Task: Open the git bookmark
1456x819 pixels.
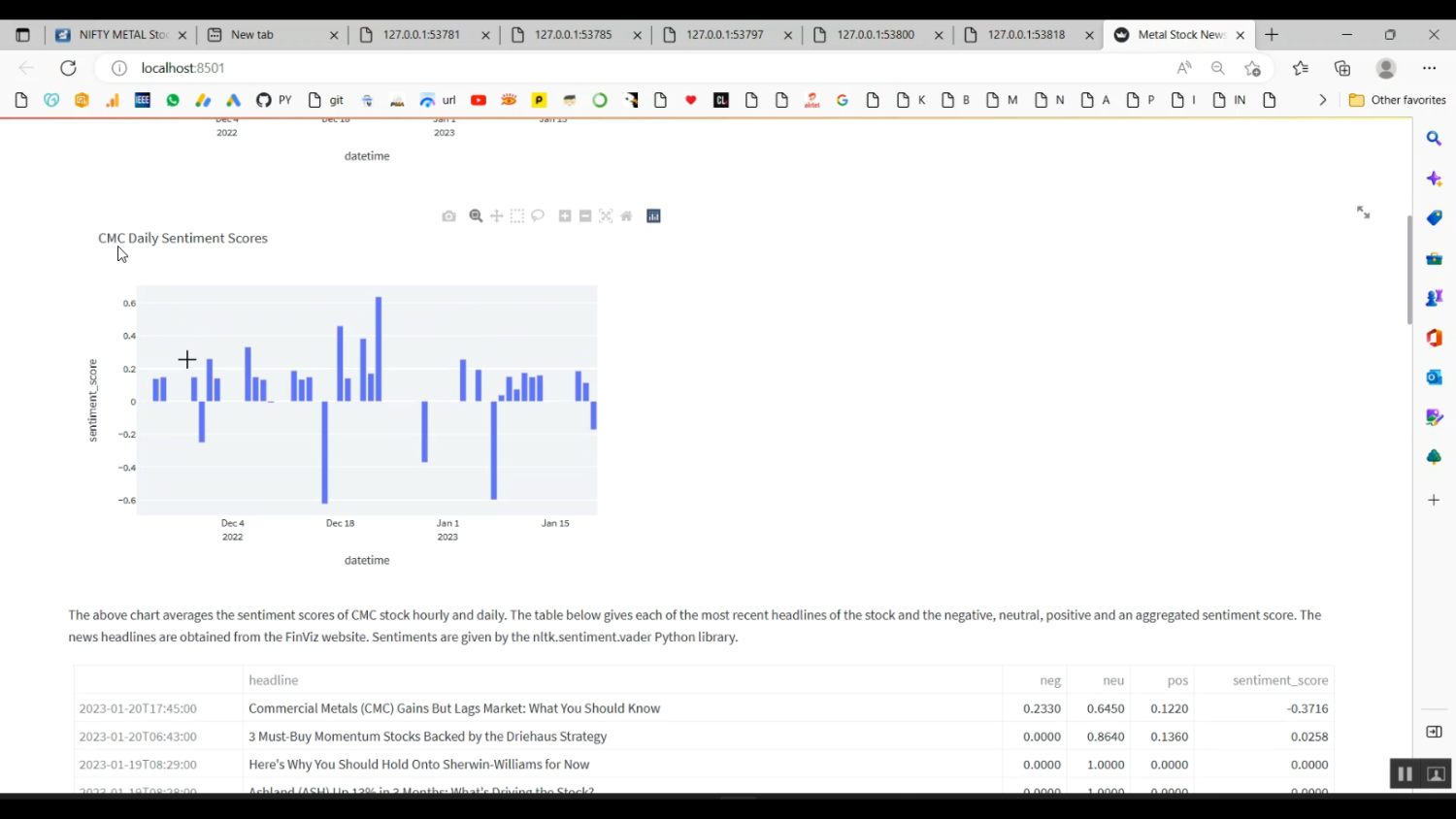Action: coord(326,100)
